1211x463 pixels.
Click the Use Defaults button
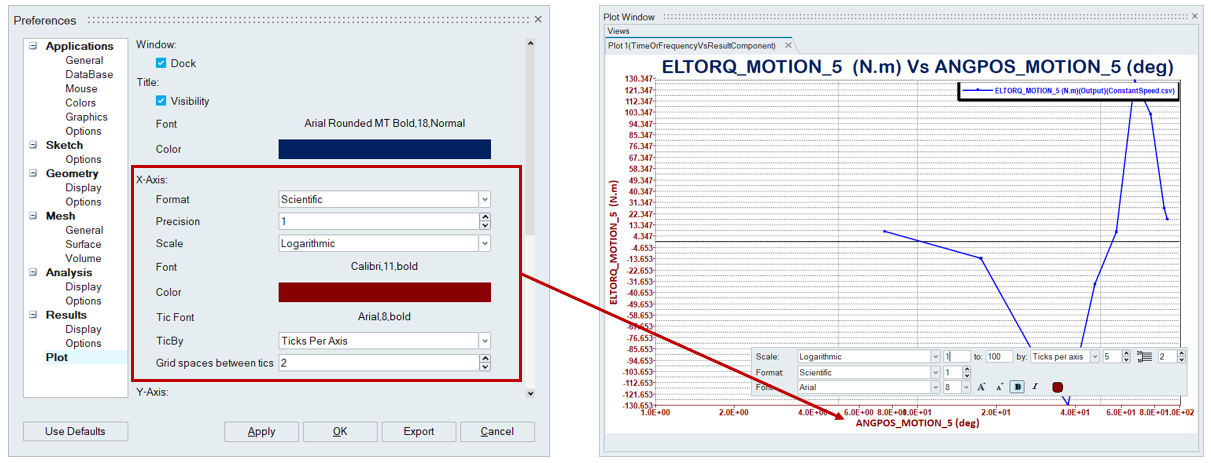pyautogui.click(x=77, y=432)
